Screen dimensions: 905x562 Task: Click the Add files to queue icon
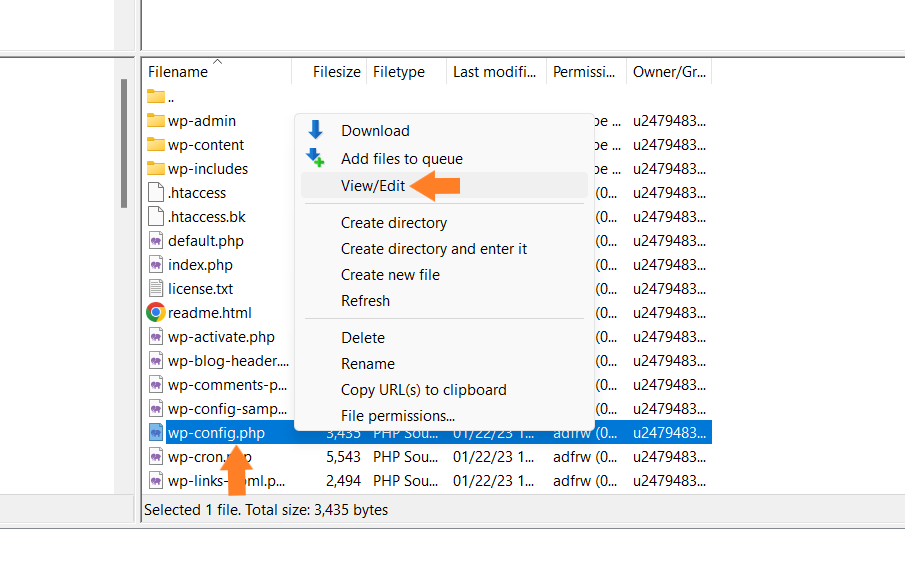click(315, 158)
